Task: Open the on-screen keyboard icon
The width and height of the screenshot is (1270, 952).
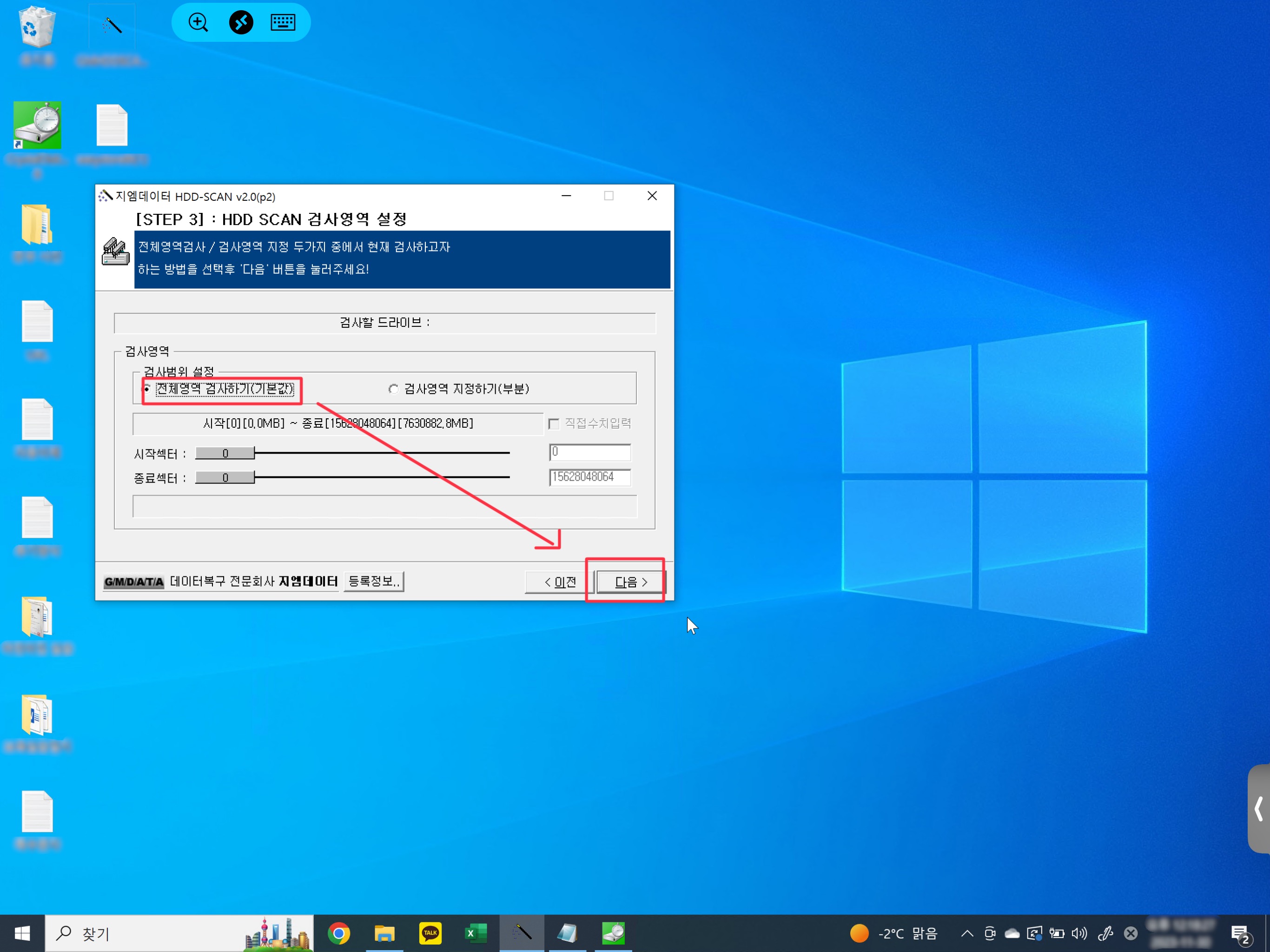Action: pos(283,22)
